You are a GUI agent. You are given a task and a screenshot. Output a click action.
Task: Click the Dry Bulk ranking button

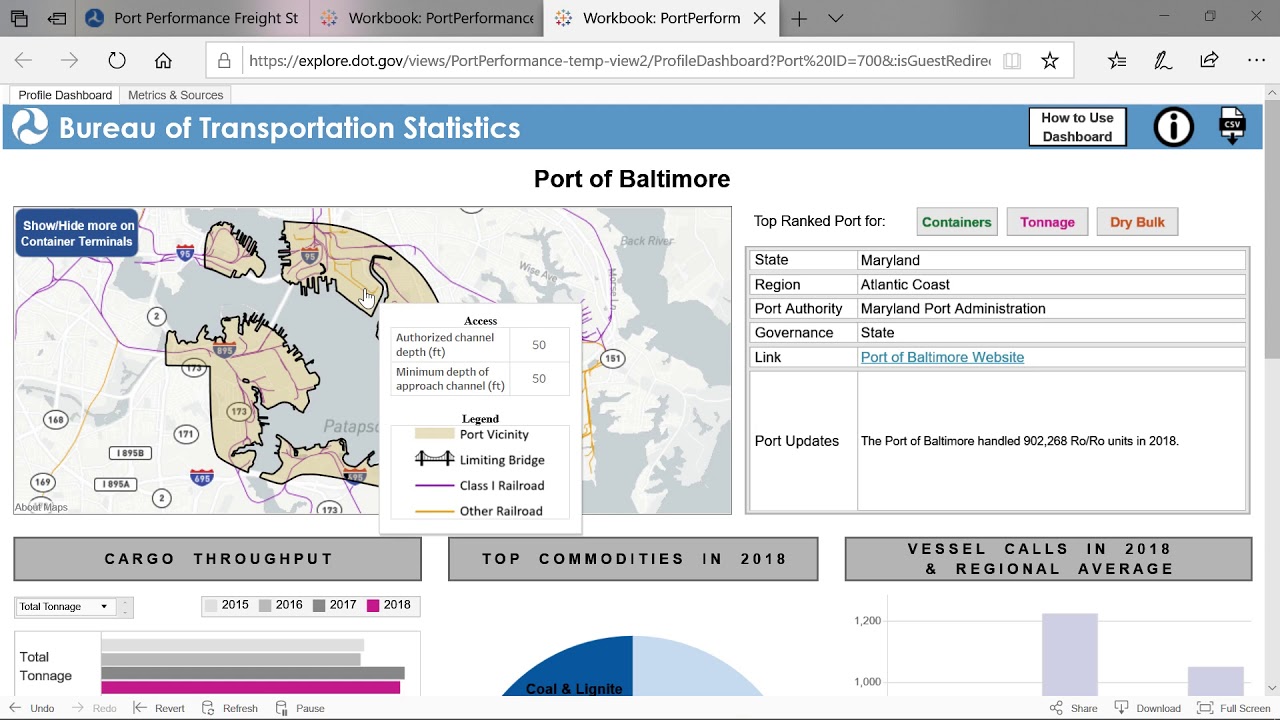coord(1137,222)
